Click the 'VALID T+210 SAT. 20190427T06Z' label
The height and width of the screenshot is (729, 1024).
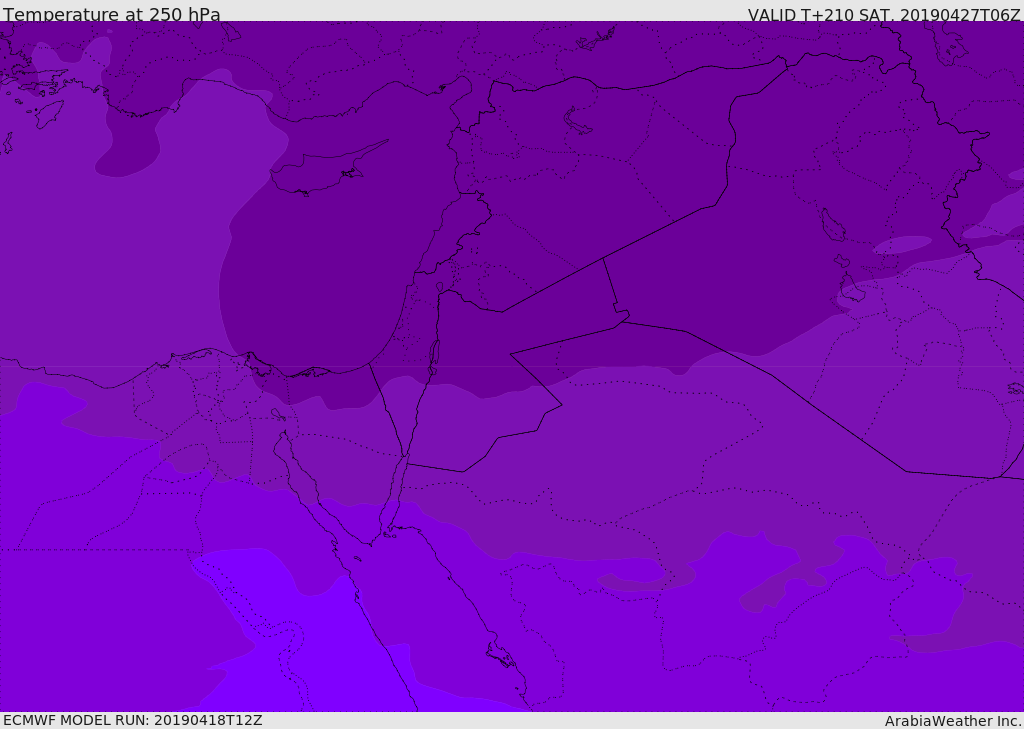(884, 14)
